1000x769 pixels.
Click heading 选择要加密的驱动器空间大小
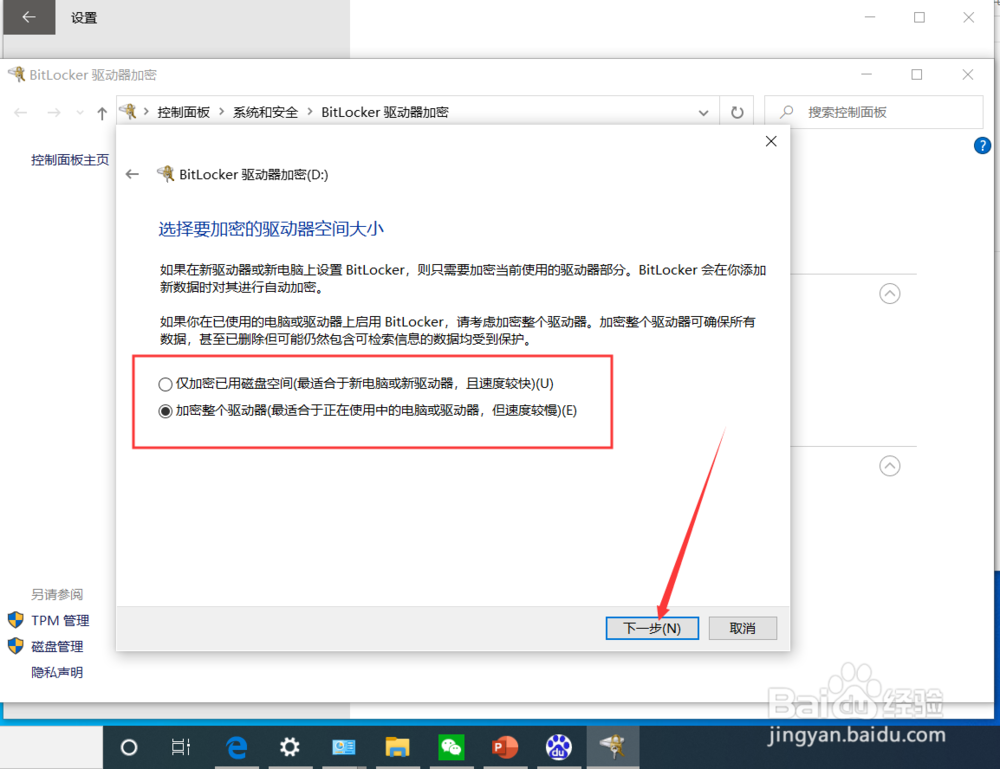[271, 229]
